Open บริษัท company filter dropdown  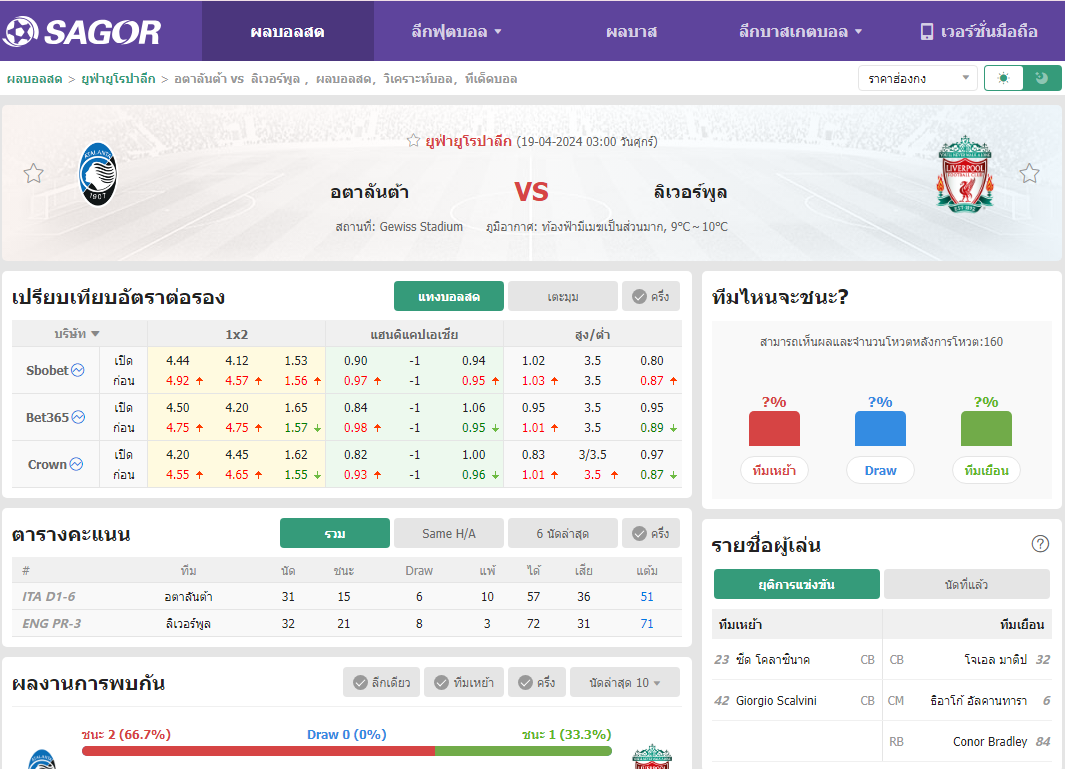coord(77,334)
